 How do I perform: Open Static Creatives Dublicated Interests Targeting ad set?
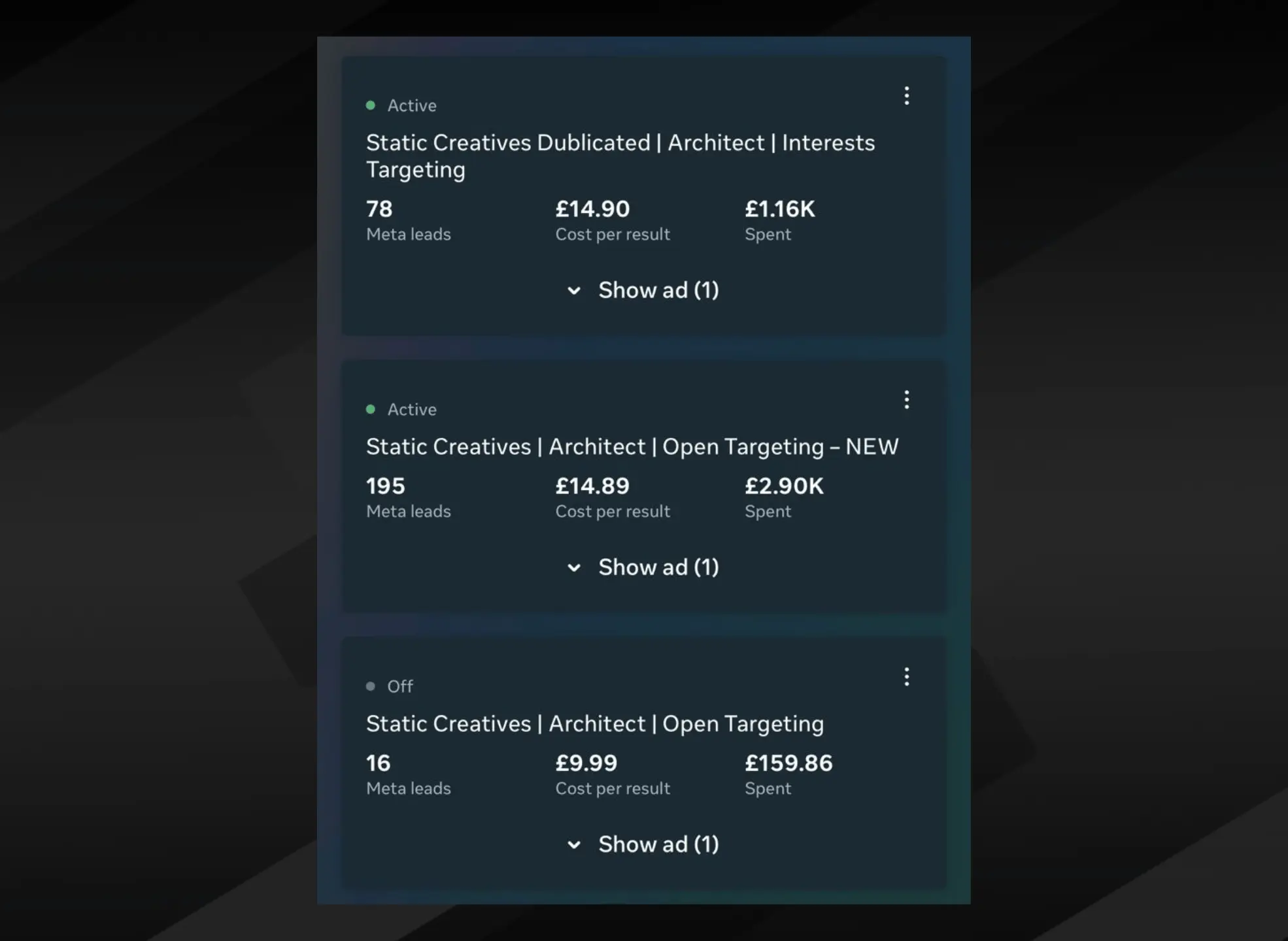(620, 156)
